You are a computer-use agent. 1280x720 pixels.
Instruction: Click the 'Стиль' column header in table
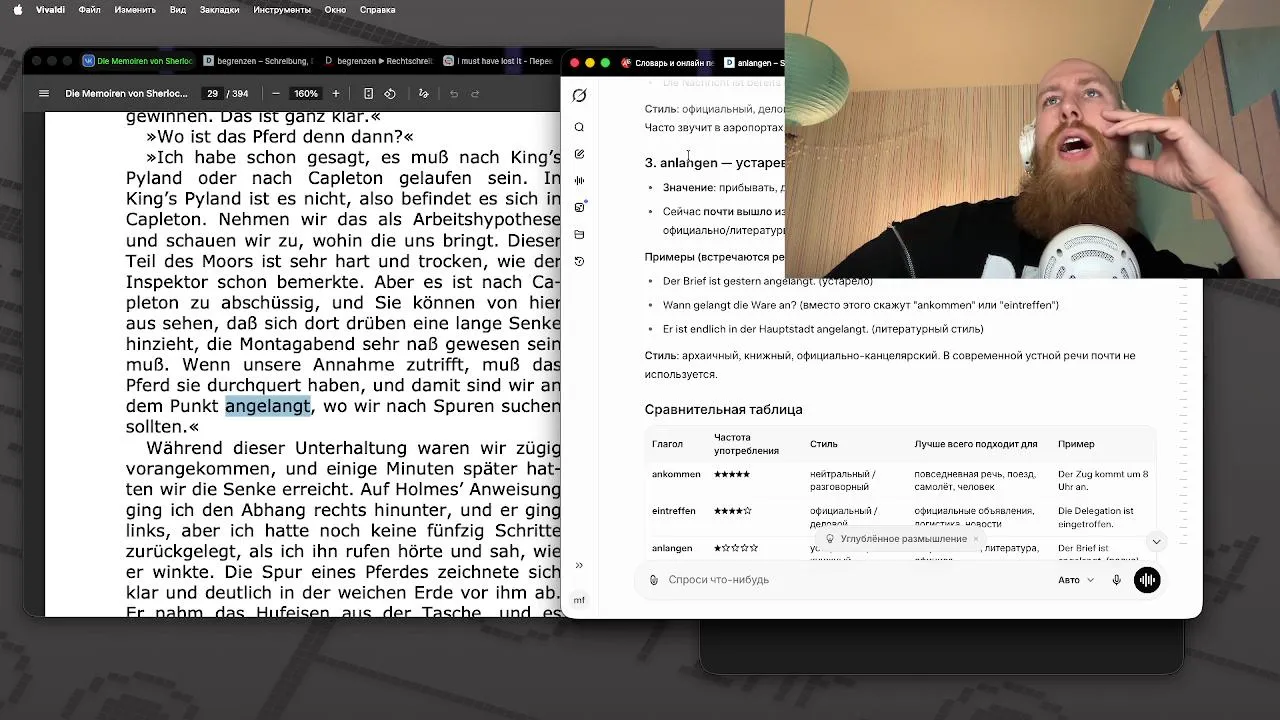(x=824, y=444)
